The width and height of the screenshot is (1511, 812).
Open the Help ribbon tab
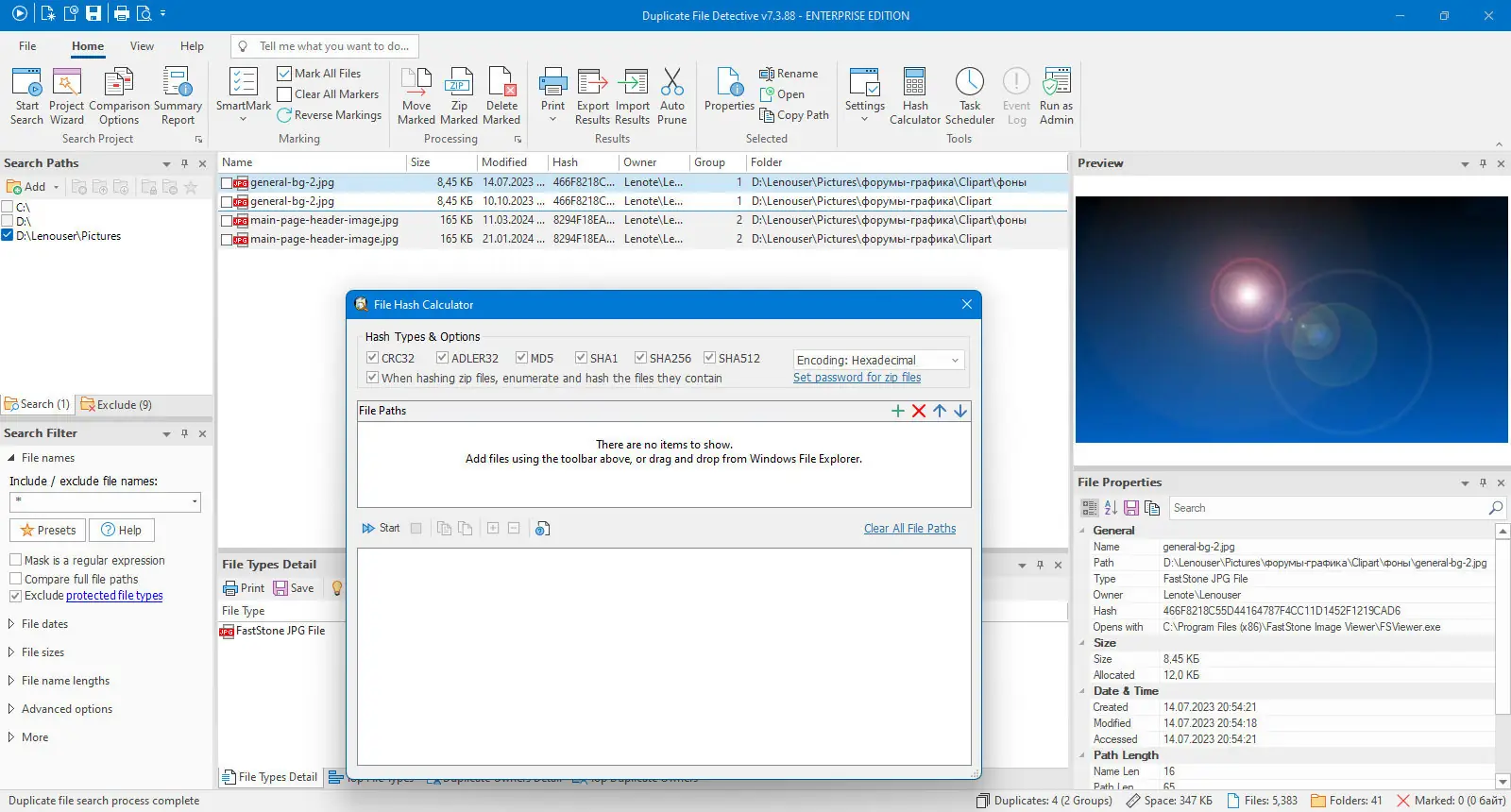[192, 46]
